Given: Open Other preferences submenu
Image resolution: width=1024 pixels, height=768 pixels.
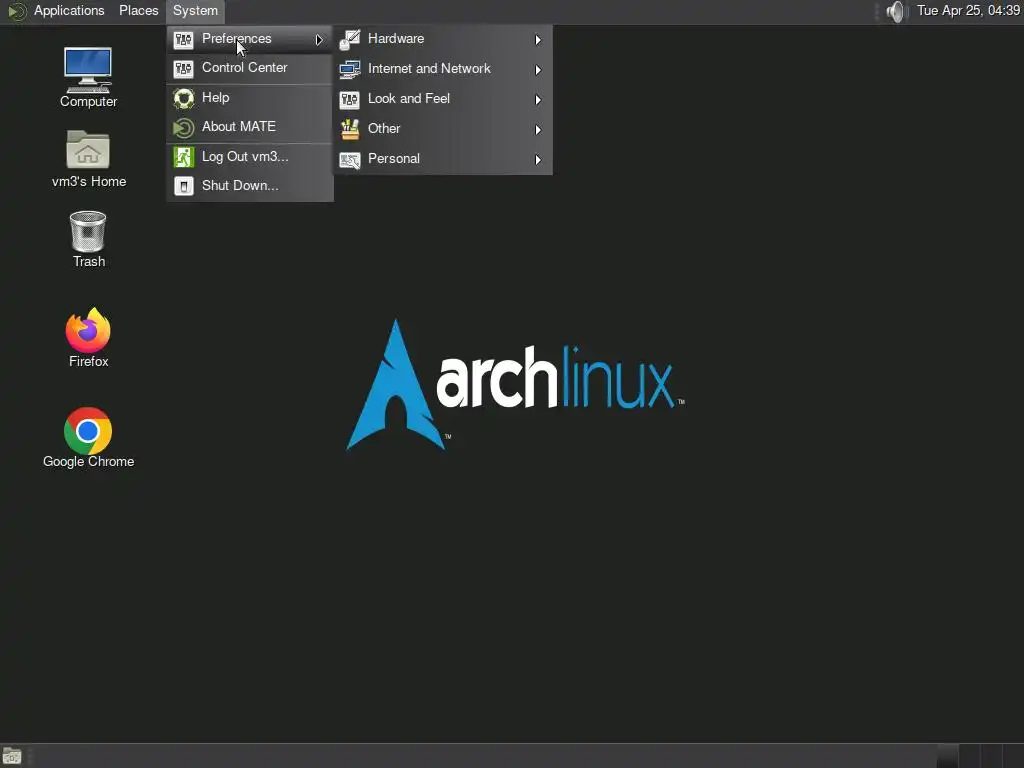Looking at the screenshot, I should coord(443,129).
